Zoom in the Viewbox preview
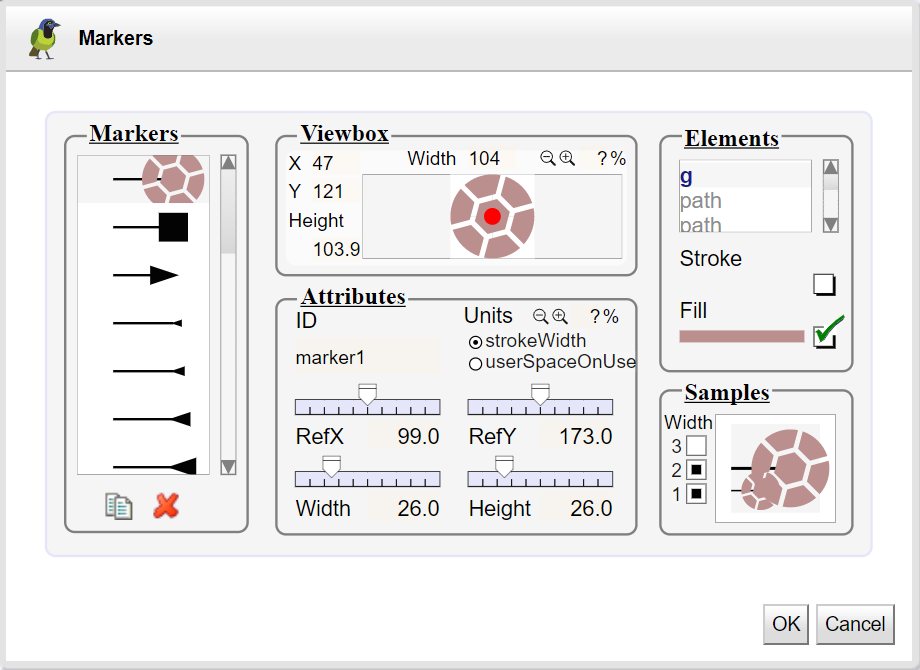 [567, 158]
